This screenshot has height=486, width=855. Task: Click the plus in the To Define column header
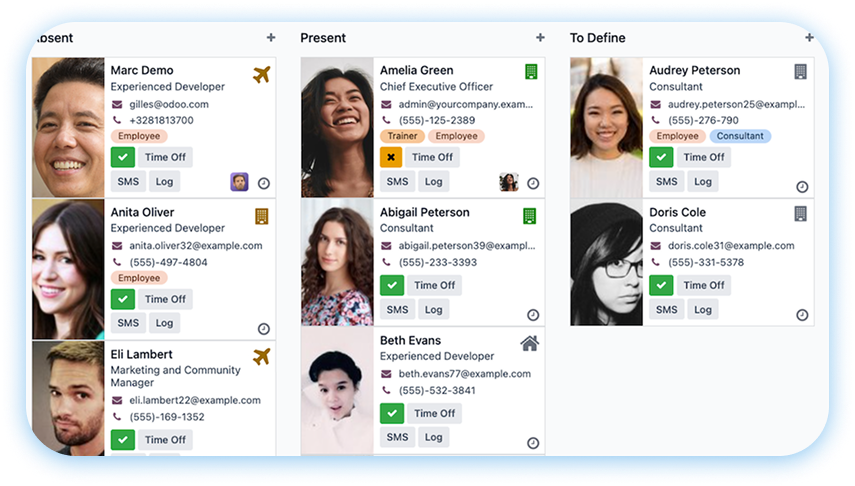pos(809,37)
